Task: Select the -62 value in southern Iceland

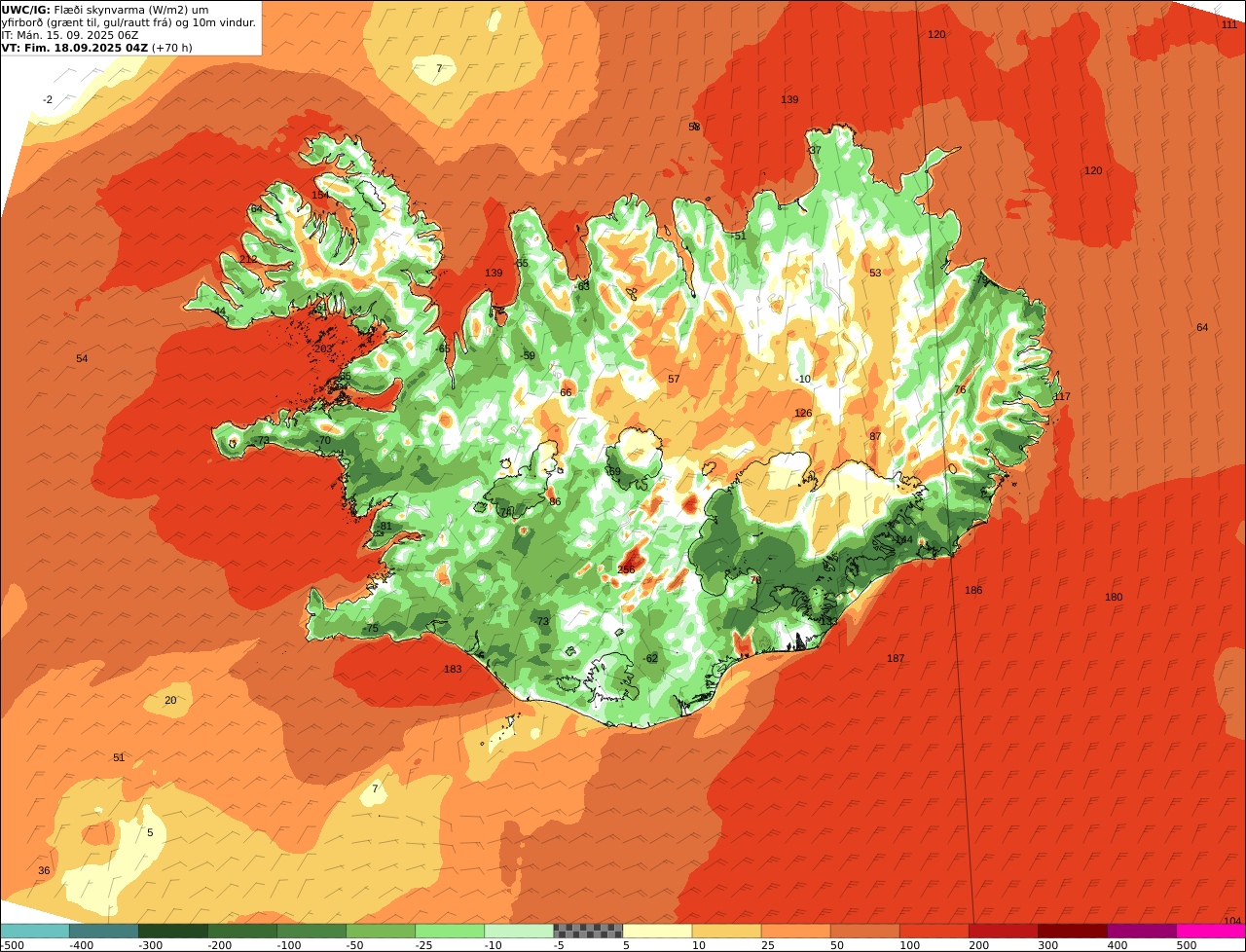Action: pyautogui.click(x=650, y=659)
